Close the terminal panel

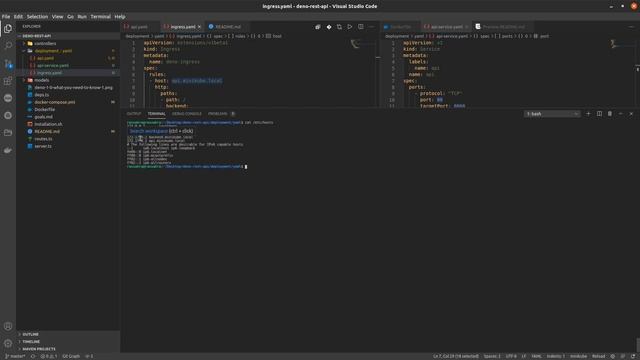tap(631, 113)
